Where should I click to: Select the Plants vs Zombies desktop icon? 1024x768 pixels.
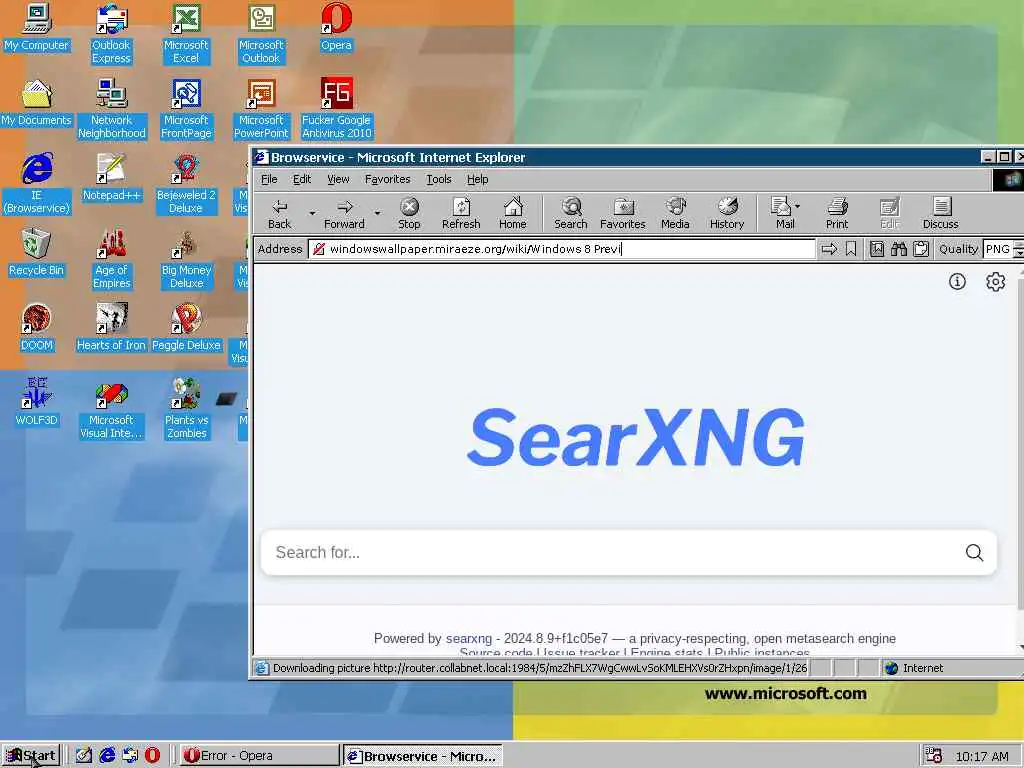click(186, 408)
